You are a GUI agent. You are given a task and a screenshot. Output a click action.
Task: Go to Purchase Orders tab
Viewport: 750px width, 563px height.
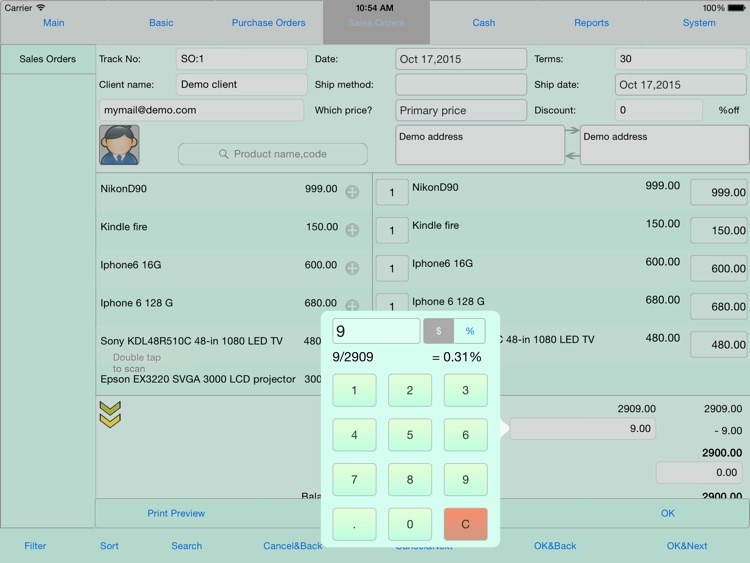coord(268,22)
